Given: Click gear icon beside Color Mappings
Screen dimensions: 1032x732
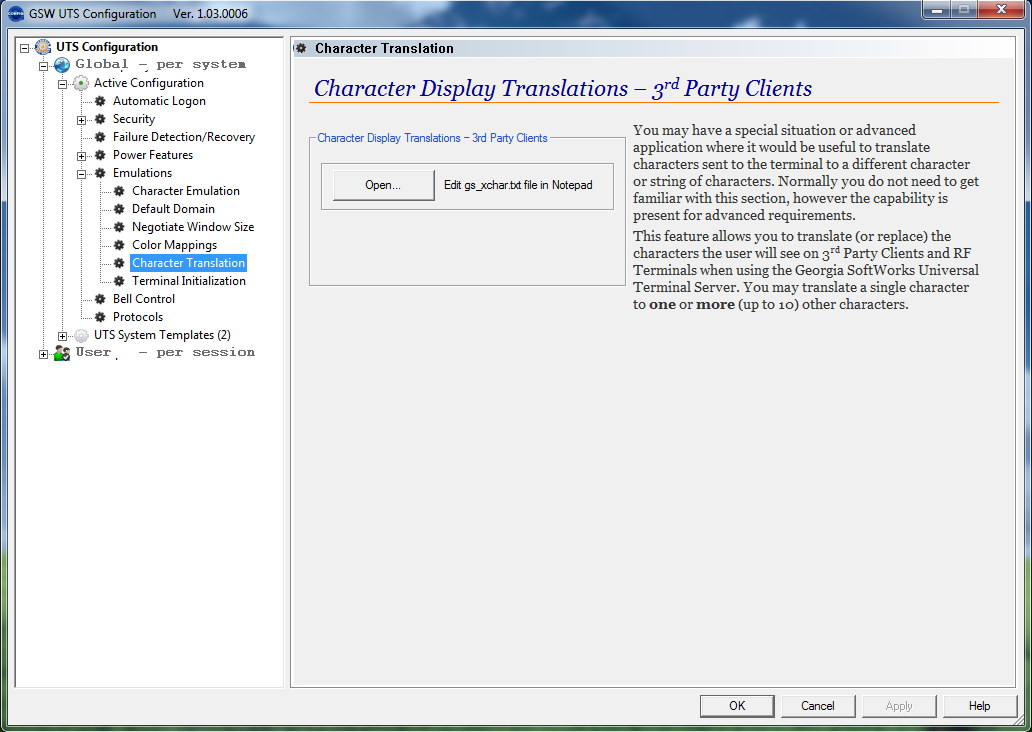Looking at the screenshot, I should click(x=119, y=245).
